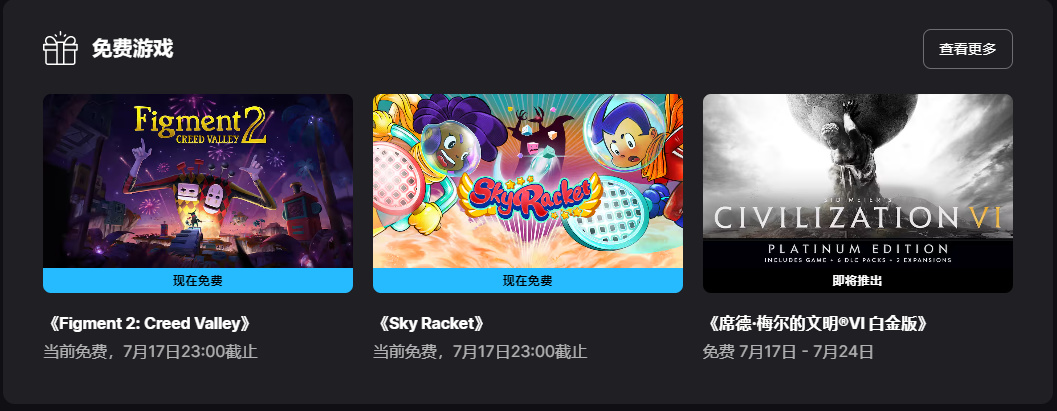Click the gift box icon beside 免费游戏
Image resolution: width=1057 pixels, height=411 pixels.
(61, 49)
